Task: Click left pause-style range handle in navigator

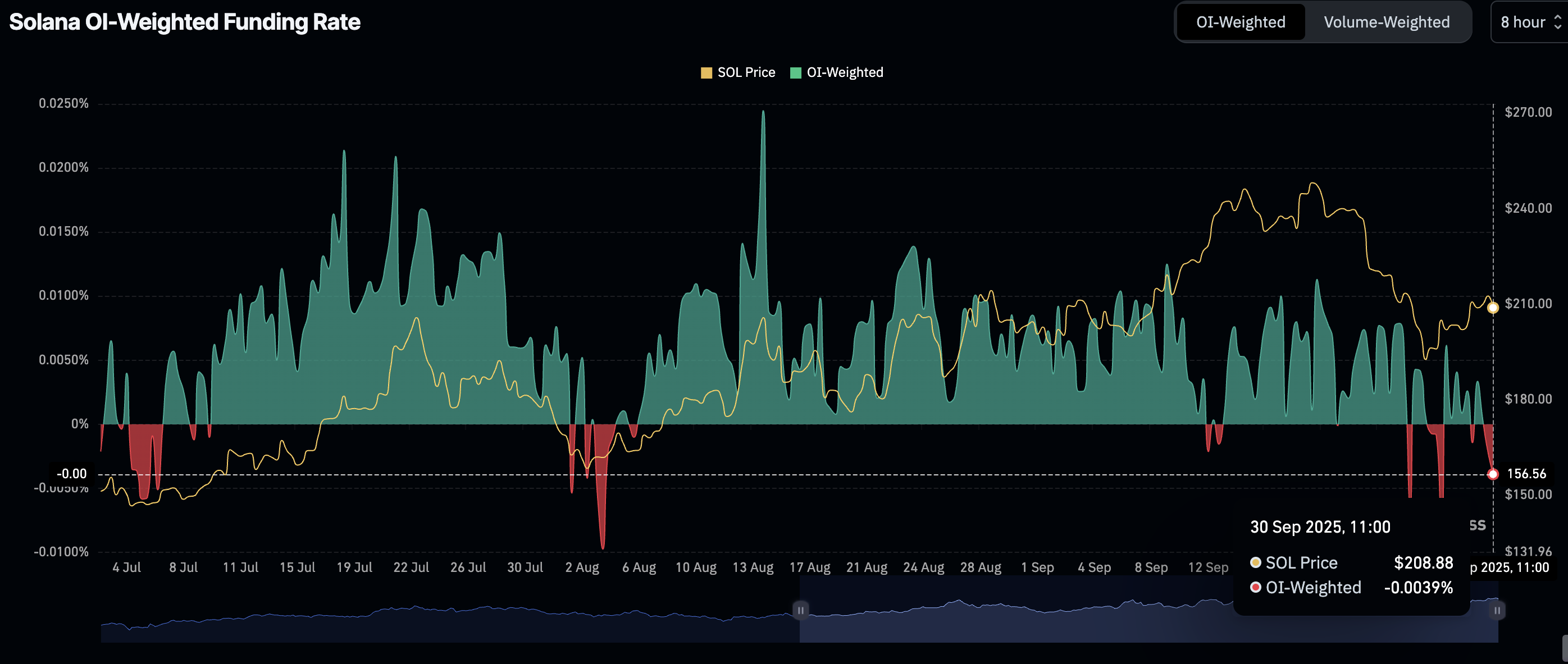Action: (x=800, y=610)
